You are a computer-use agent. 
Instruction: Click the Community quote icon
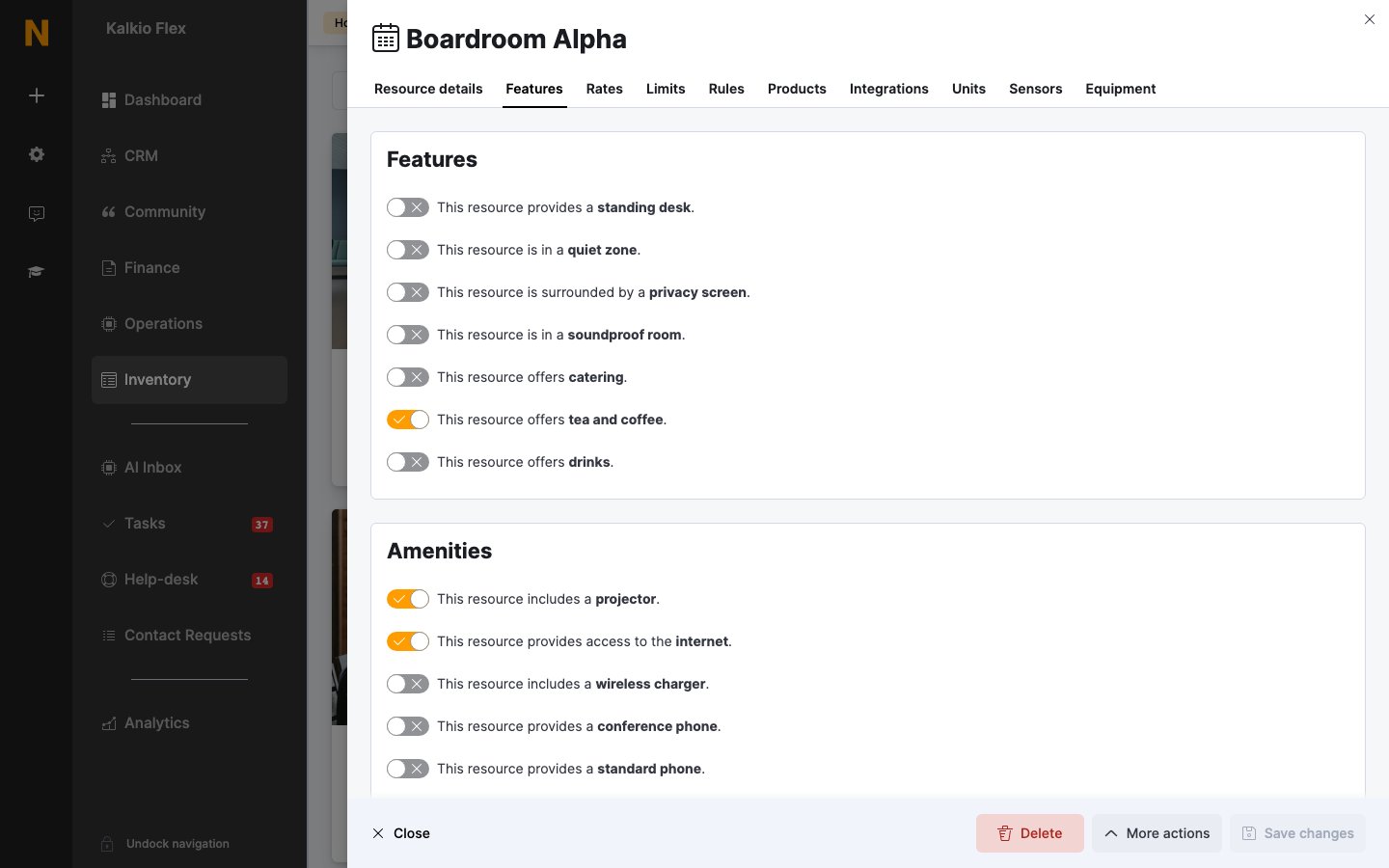pyautogui.click(x=109, y=212)
